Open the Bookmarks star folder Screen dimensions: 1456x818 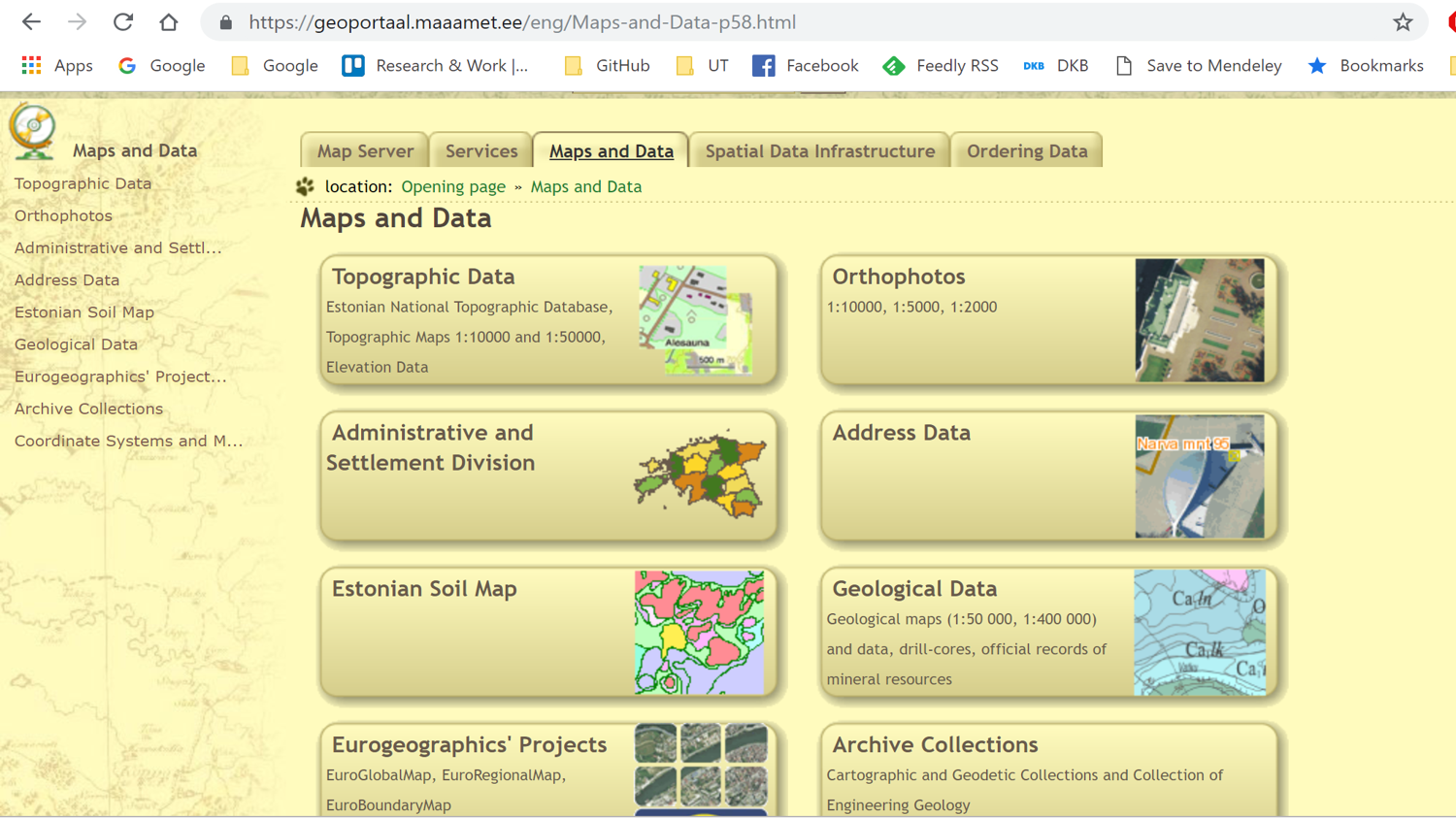[1366, 66]
